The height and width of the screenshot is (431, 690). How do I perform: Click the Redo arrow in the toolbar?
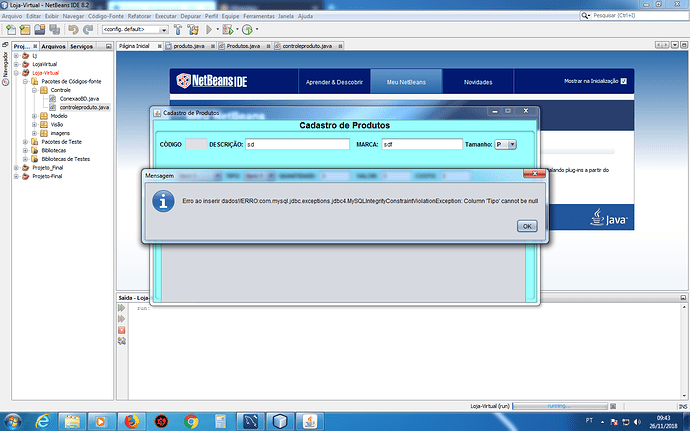(x=88, y=29)
